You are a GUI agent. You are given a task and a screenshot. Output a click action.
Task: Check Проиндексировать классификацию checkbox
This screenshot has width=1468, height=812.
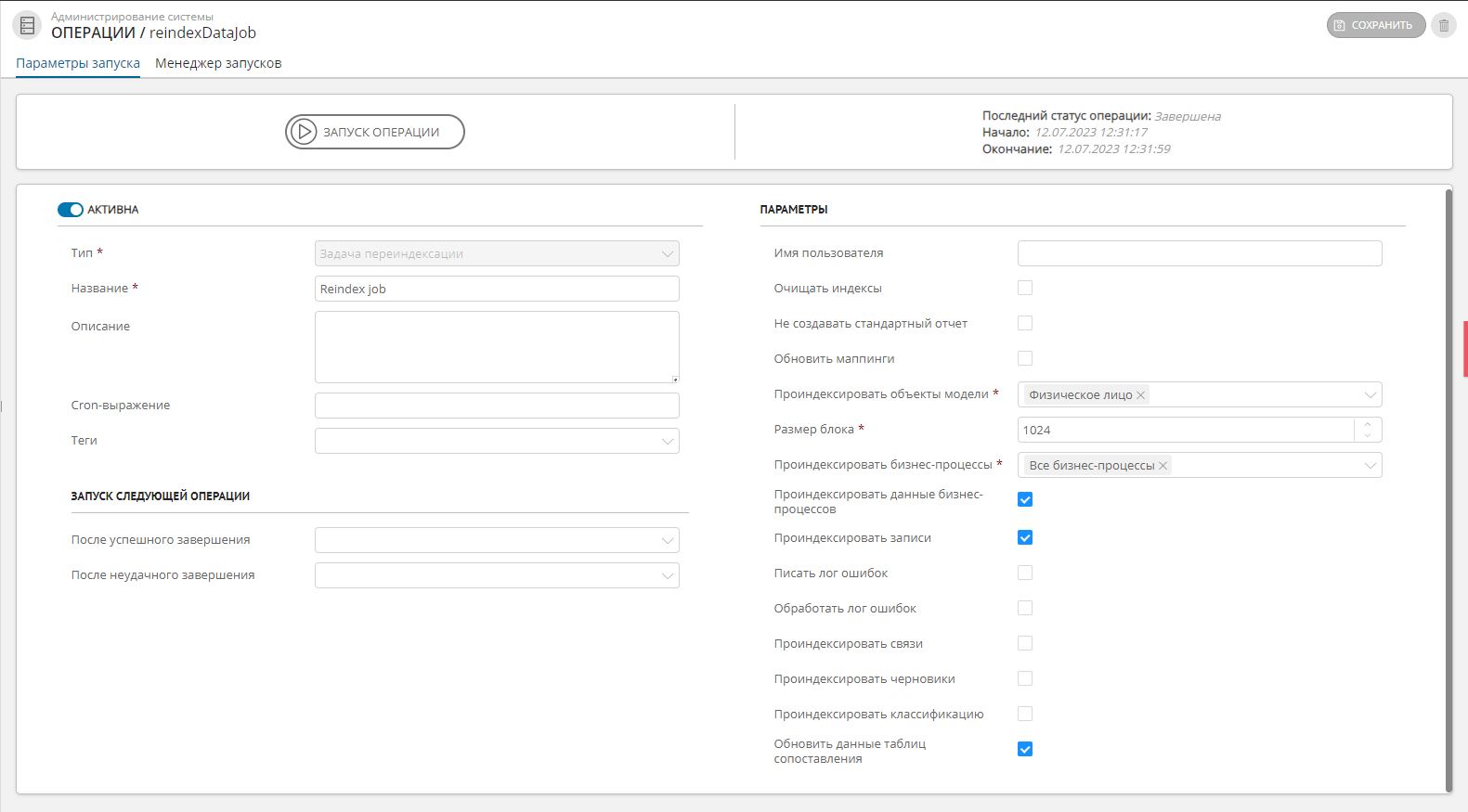click(x=1025, y=714)
